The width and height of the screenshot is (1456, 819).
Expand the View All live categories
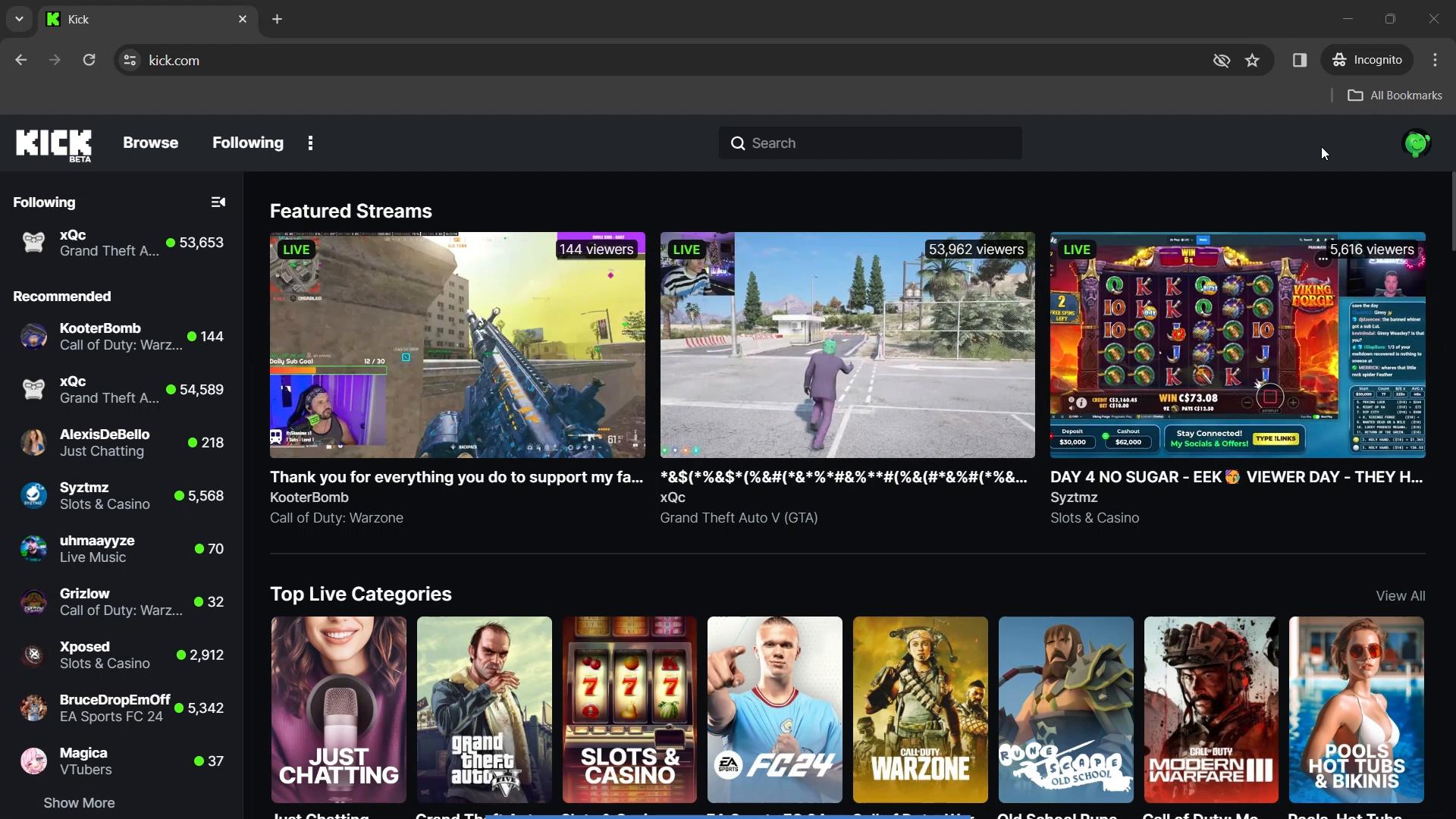pyautogui.click(x=1399, y=595)
